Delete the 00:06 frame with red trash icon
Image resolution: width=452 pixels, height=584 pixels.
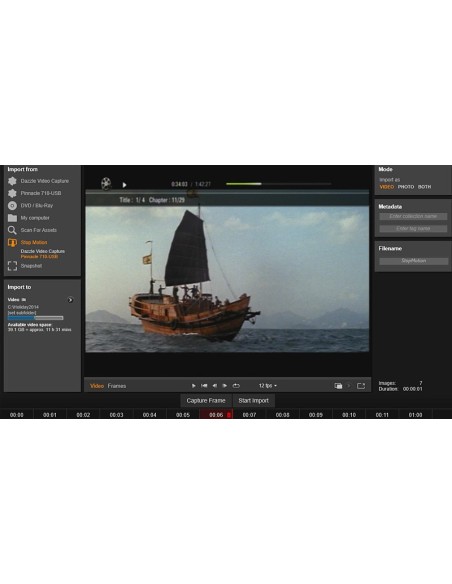click(x=229, y=415)
